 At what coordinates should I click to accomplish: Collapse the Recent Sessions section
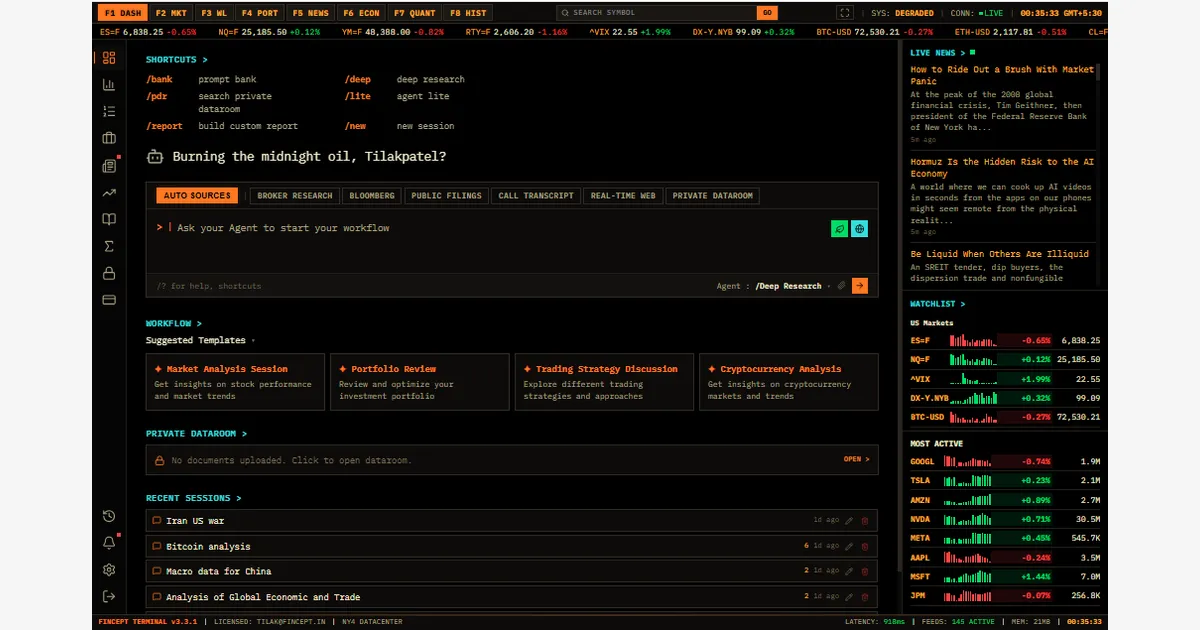pos(194,498)
